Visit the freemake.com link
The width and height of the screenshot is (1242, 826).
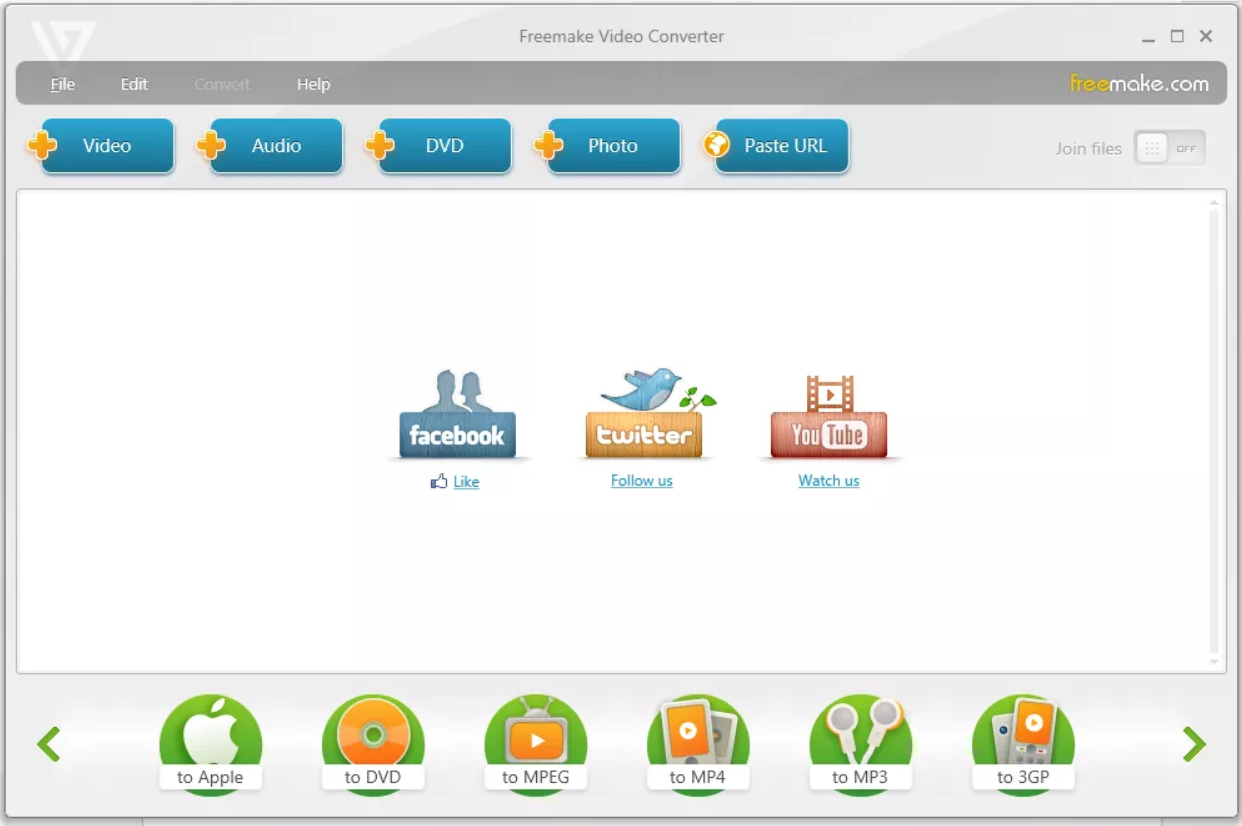click(1139, 84)
